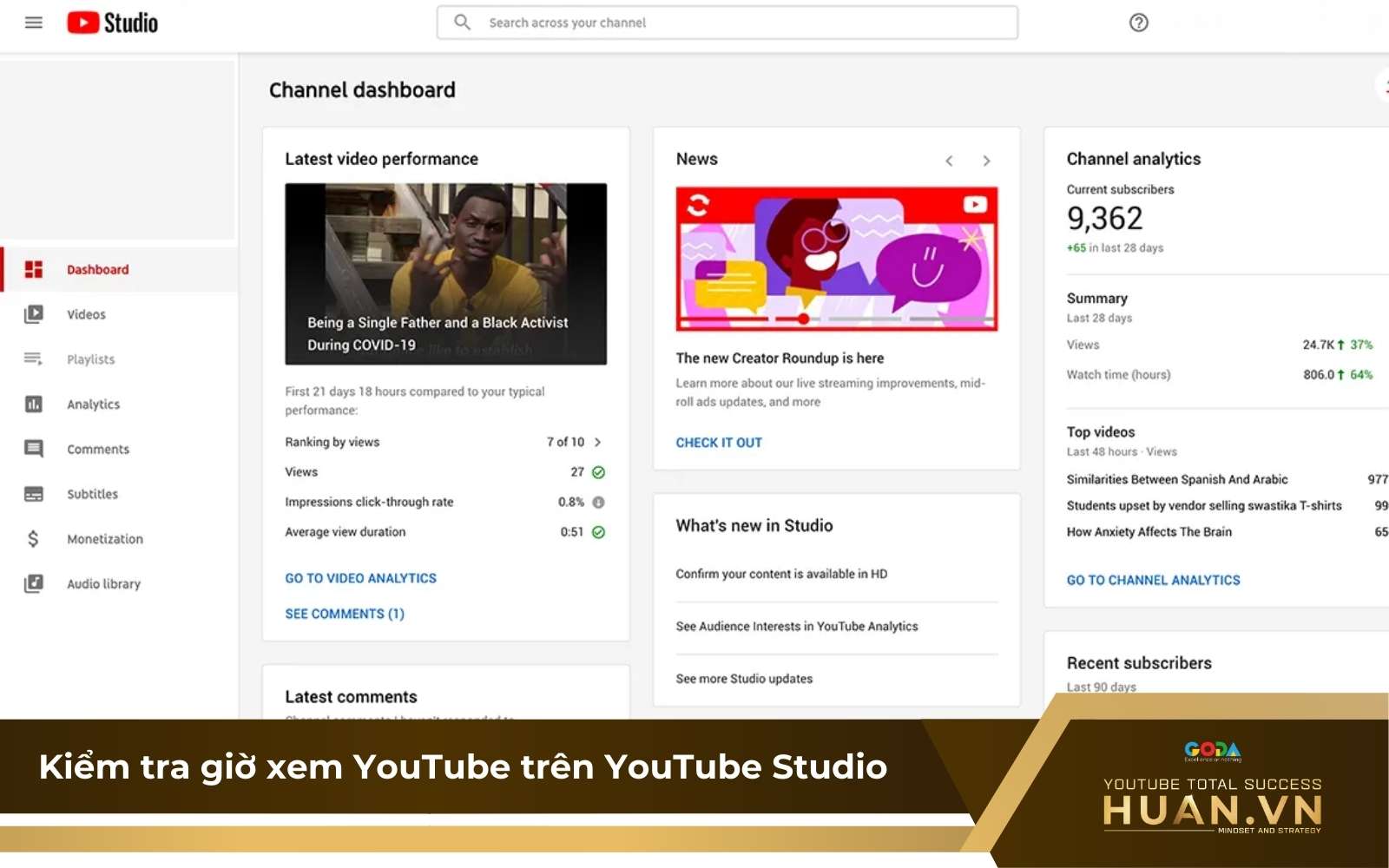Open the Creator Roundup news image
The width and height of the screenshot is (1389, 868).
coord(837,259)
